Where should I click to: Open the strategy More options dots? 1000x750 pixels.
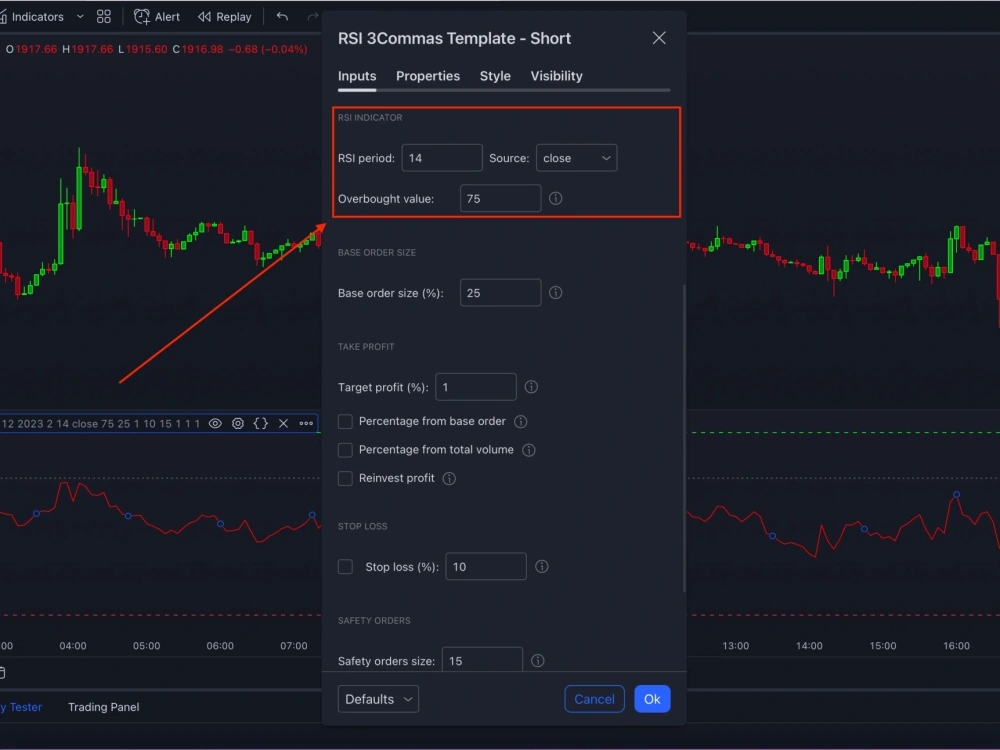(306, 423)
